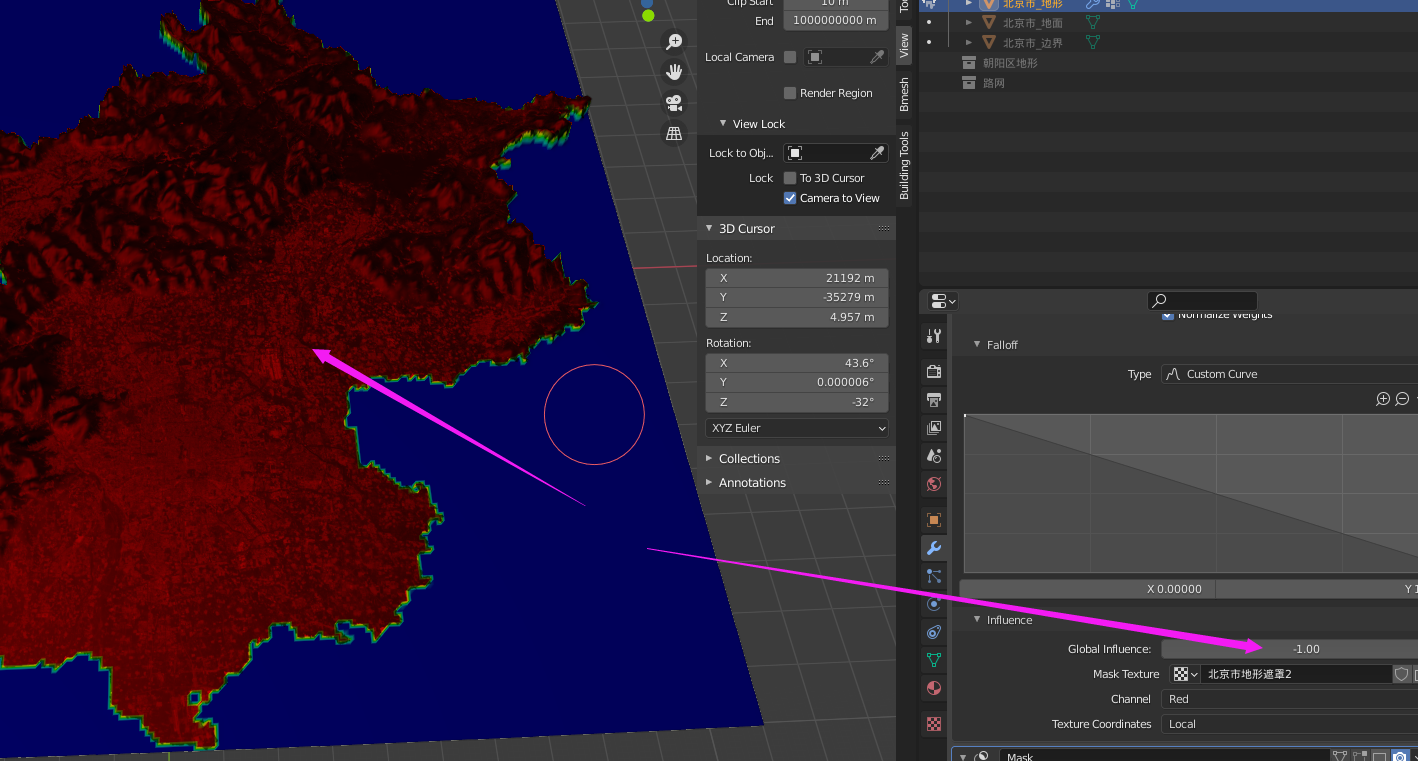Open Object Constraints properties tab icon
This screenshot has width=1418, height=761.
(x=934, y=632)
